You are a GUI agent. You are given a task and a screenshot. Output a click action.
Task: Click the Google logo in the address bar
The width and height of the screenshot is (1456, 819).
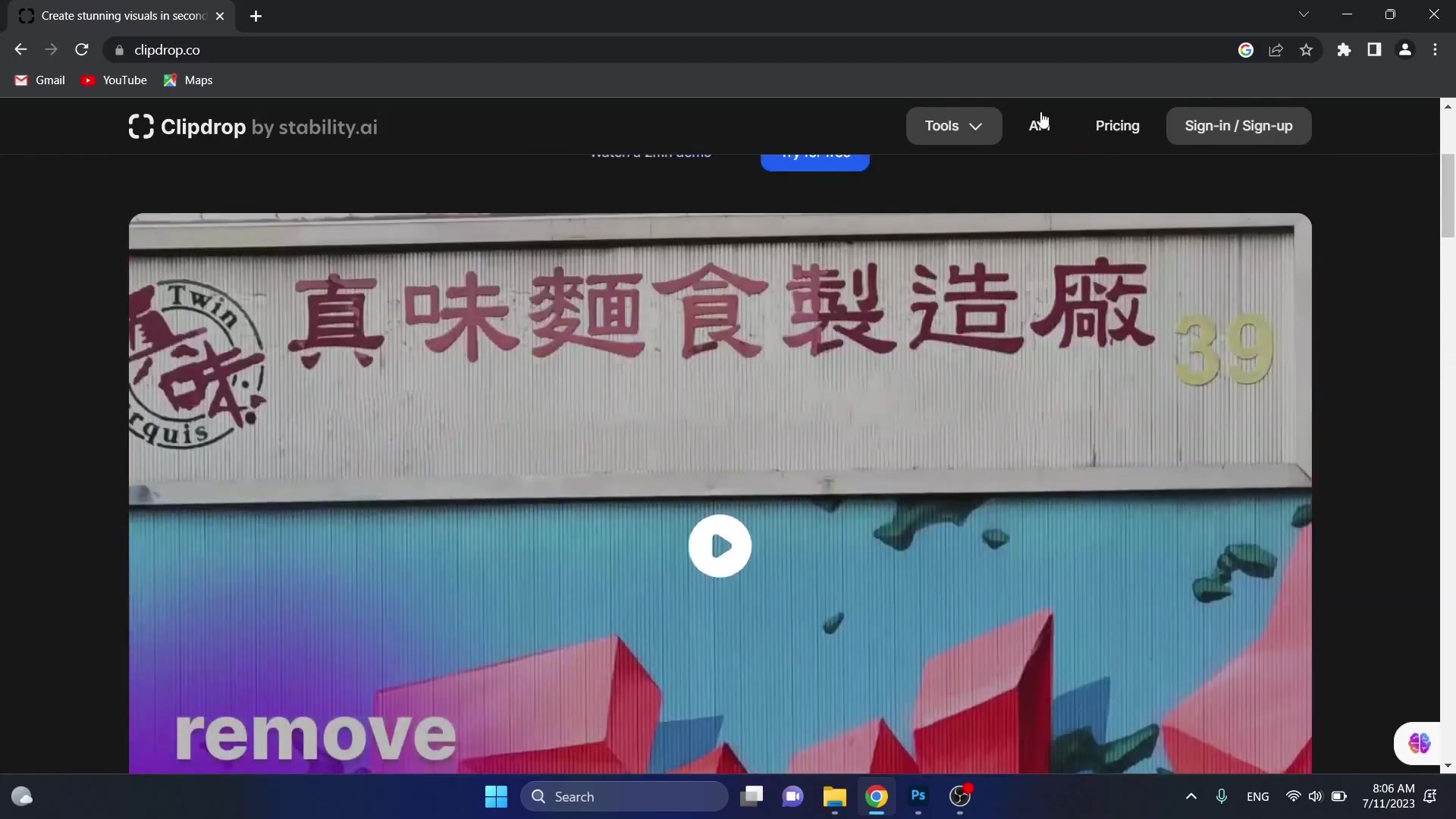click(x=1245, y=49)
